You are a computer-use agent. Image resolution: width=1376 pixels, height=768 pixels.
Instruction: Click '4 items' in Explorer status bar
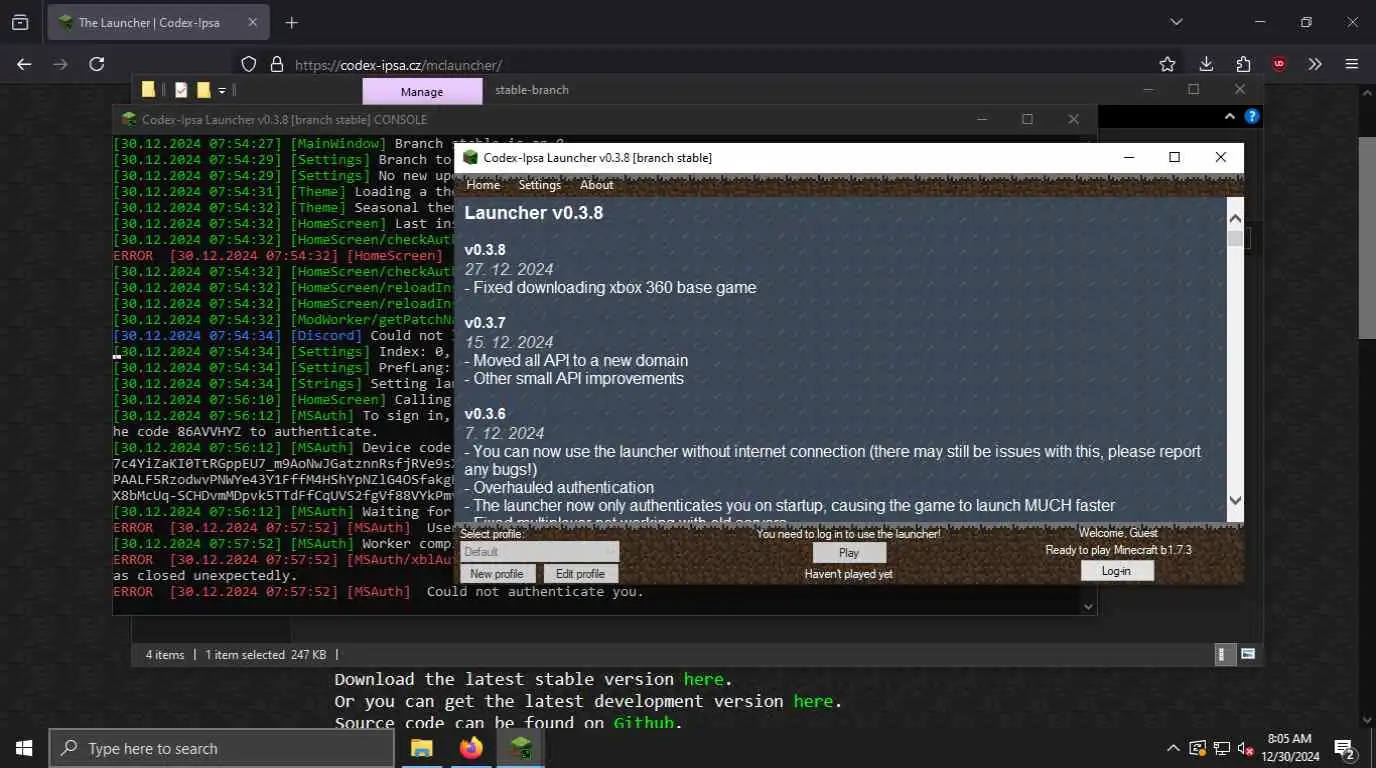coord(165,655)
